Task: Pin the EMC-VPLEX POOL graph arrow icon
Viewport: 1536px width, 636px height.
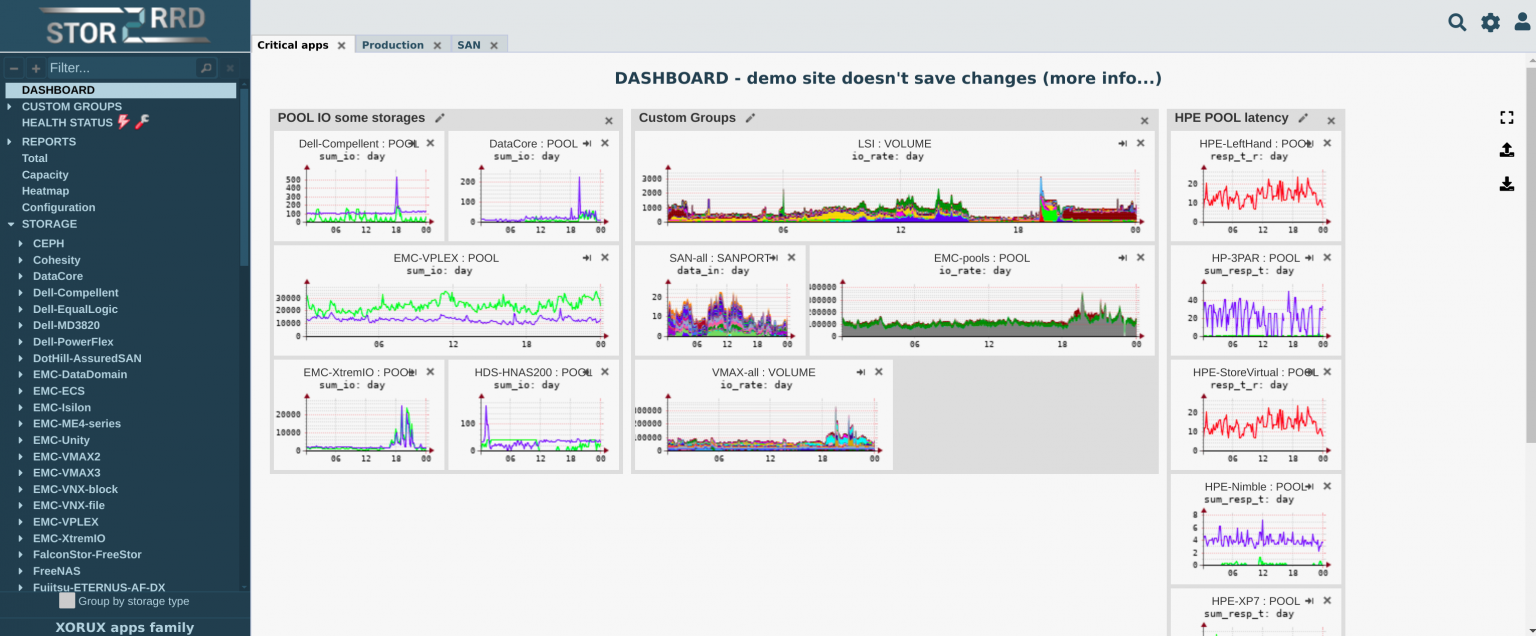Action: (x=587, y=257)
